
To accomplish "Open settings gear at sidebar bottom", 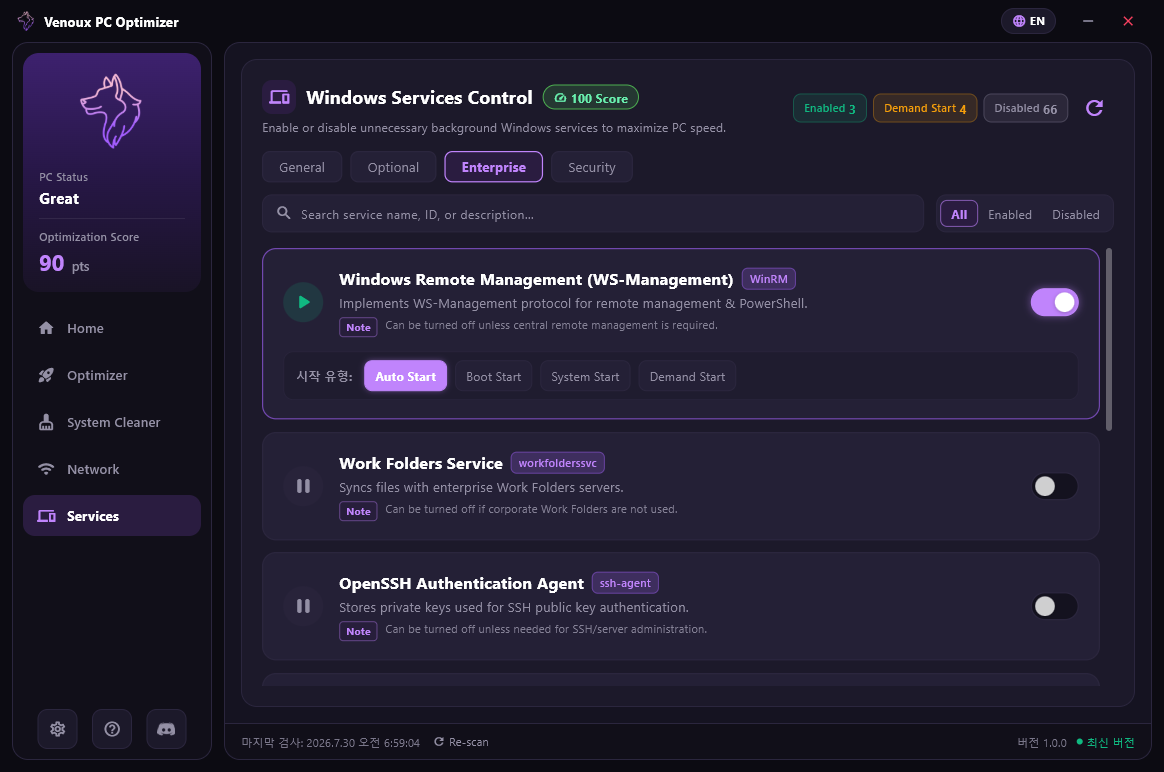I will pos(57,729).
